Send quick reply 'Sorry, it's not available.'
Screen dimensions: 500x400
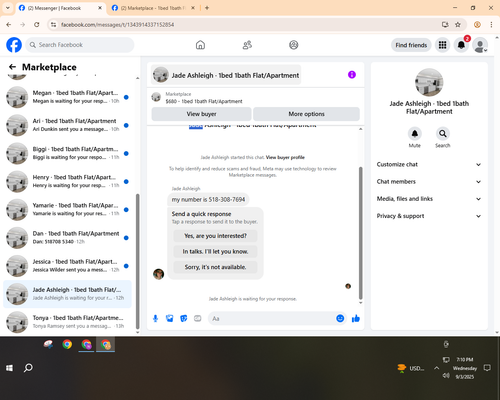point(215,267)
